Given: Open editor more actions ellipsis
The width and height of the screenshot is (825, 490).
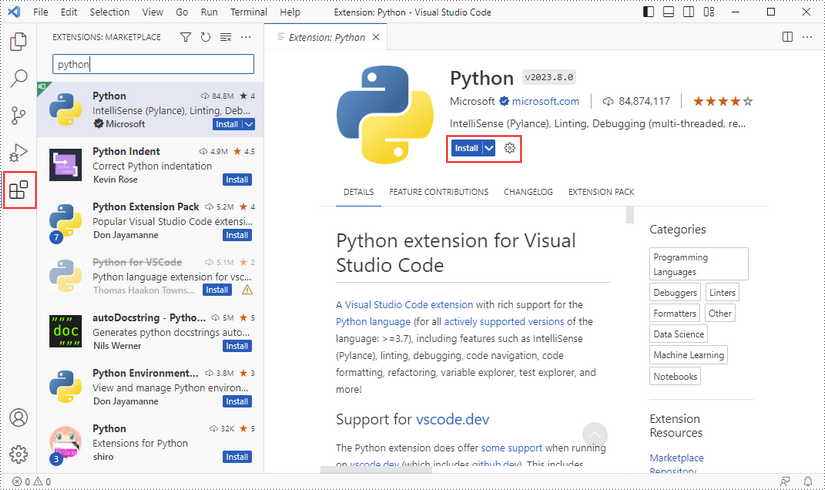Looking at the screenshot, I should click(807, 37).
